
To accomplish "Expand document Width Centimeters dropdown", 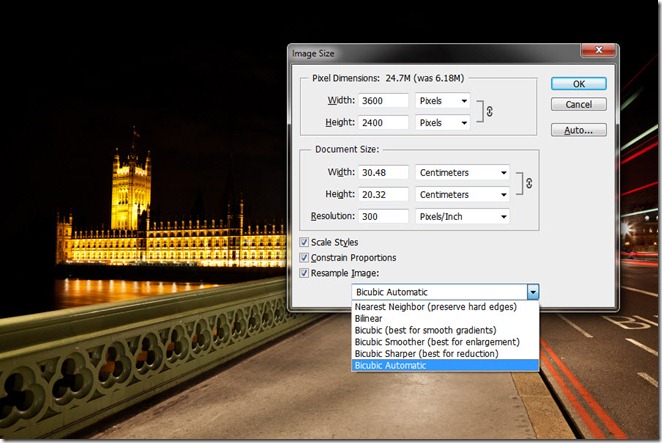I will (x=463, y=172).
